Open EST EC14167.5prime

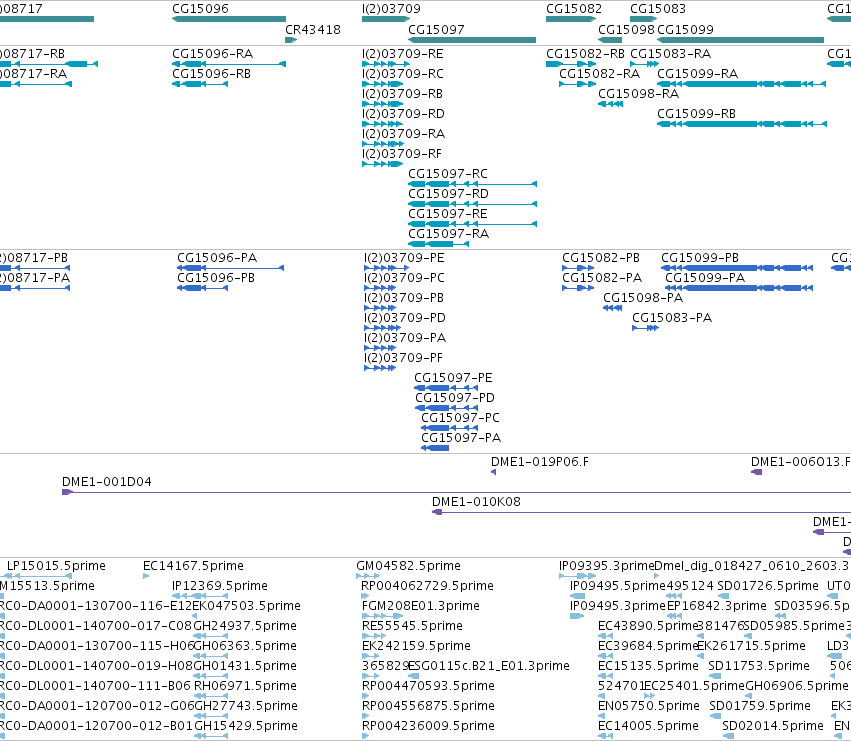coord(193,566)
